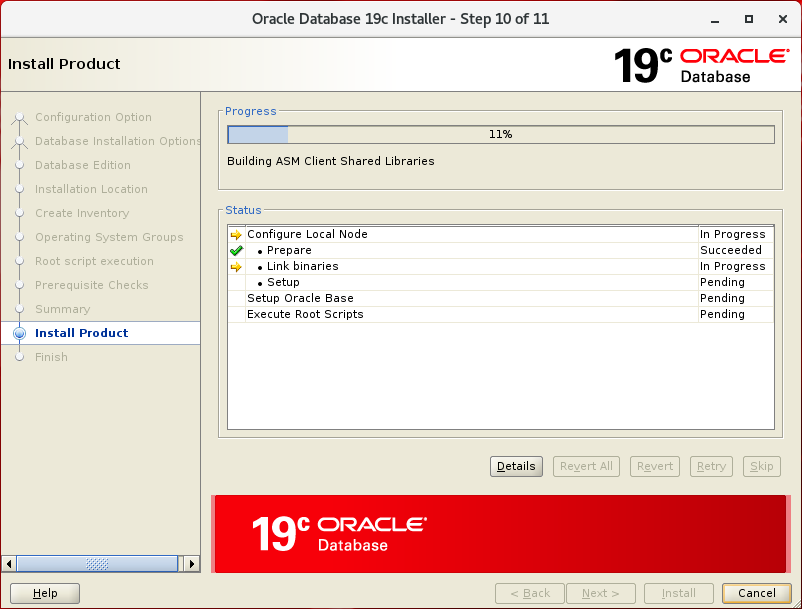
Task: Select the Setup Oracle Base row
Action: click(501, 298)
